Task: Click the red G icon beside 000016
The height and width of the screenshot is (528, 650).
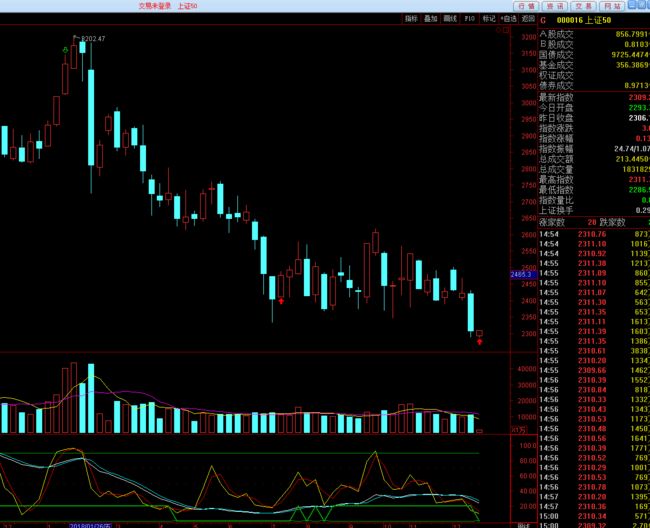Action: [543, 20]
